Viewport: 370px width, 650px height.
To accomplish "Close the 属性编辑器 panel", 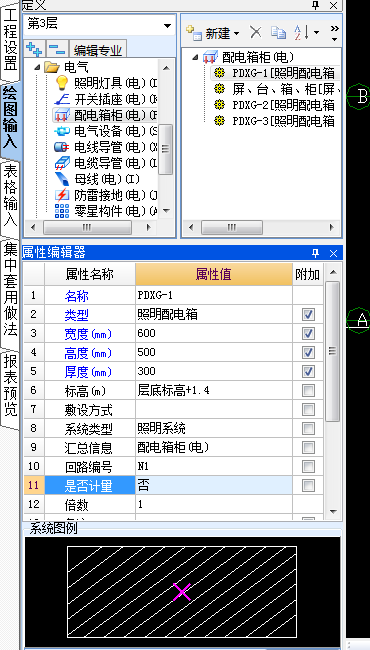I will pyautogui.click(x=333, y=253).
